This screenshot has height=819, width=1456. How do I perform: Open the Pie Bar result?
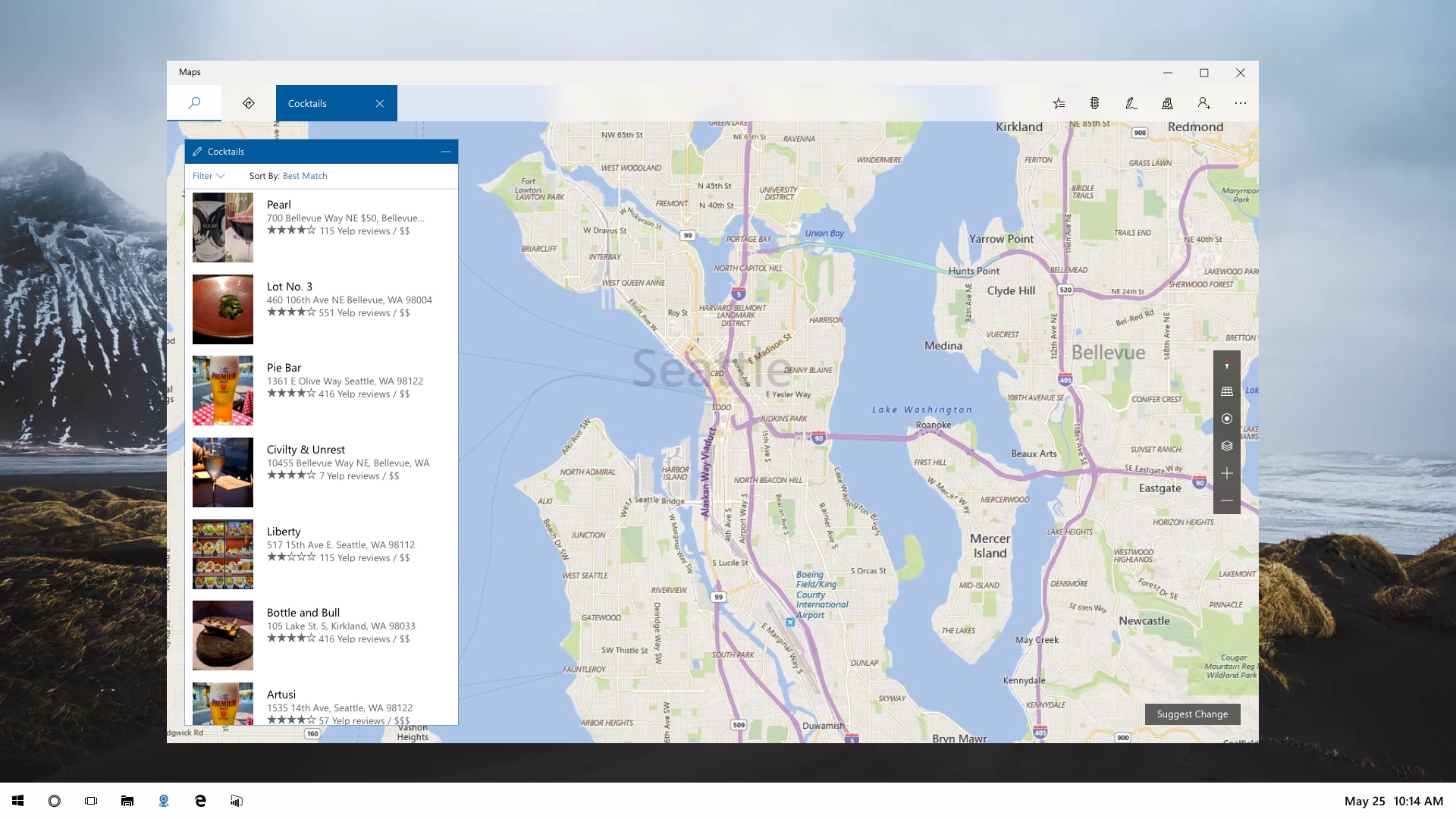coord(322,391)
